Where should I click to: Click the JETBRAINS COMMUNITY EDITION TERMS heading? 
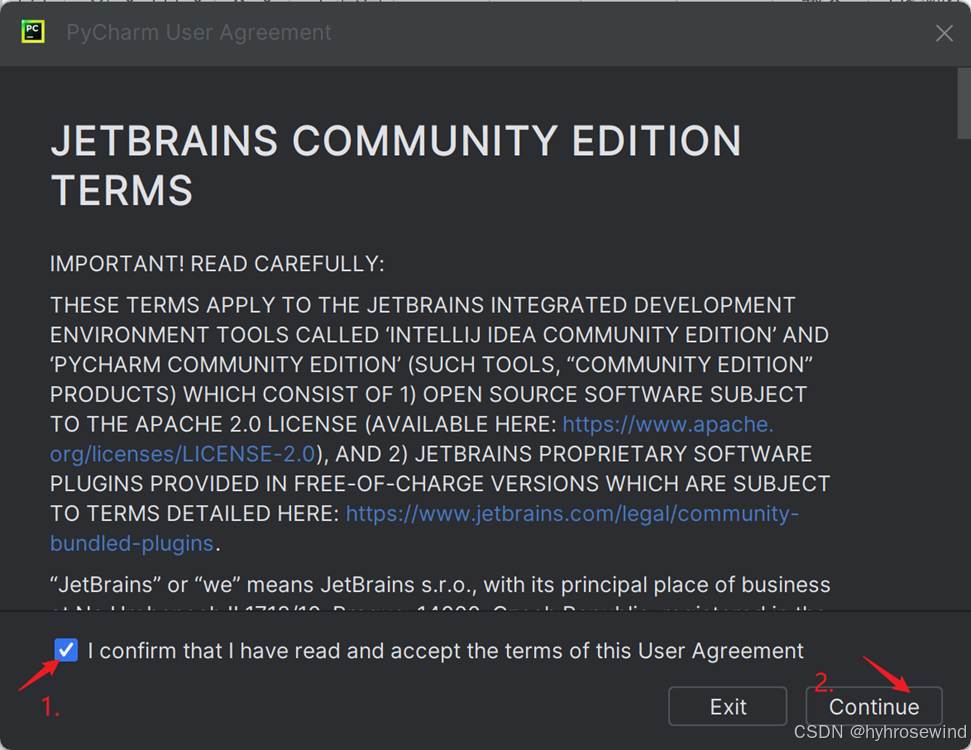coord(396,165)
